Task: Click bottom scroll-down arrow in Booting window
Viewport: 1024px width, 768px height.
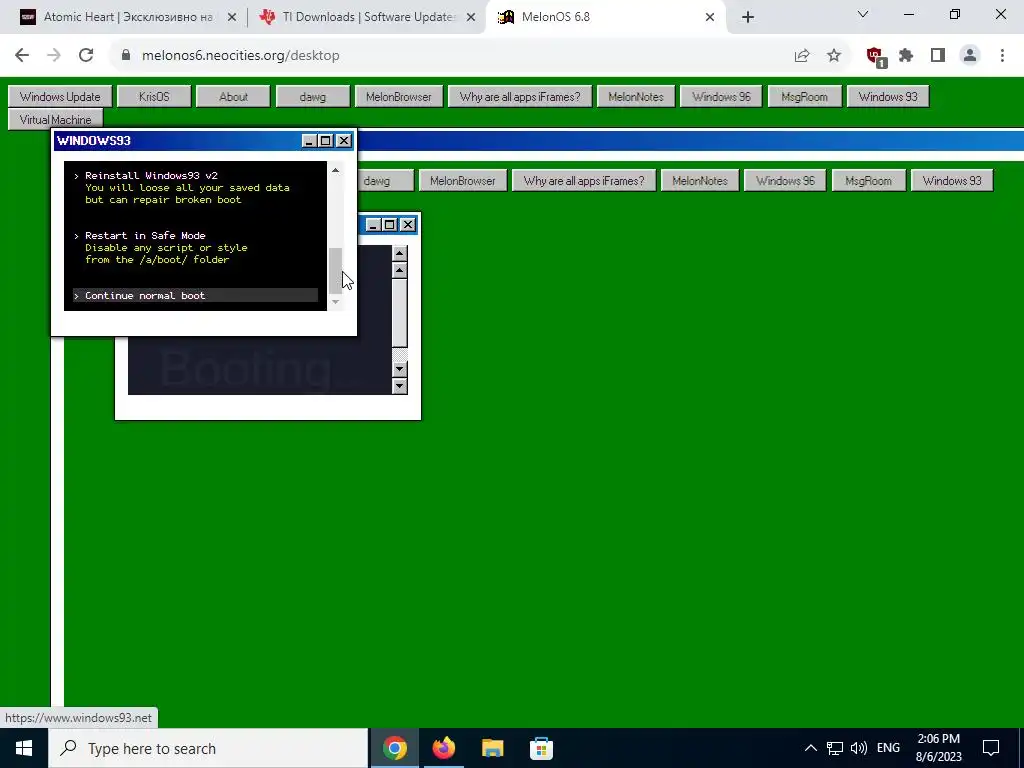Action: point(400,387)
